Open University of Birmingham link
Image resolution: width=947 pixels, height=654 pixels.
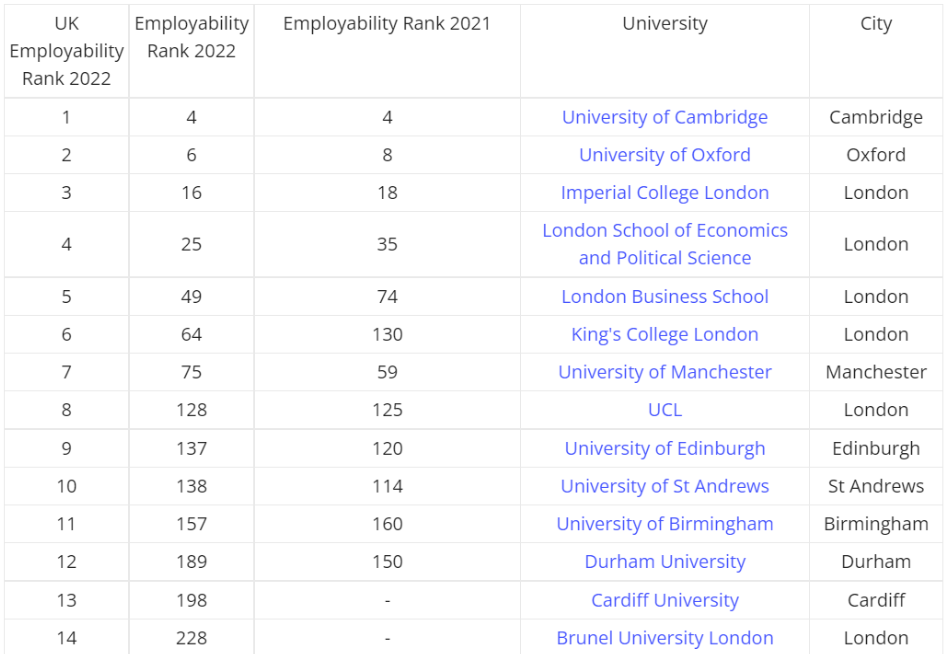point(664,524)
